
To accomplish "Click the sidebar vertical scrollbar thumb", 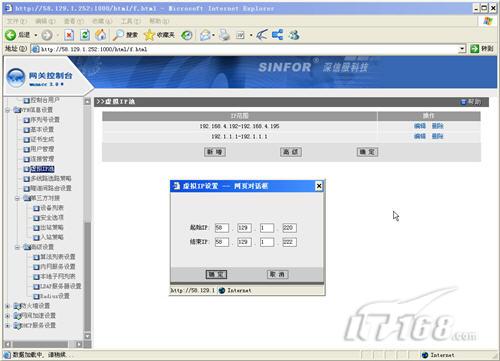I will 87,276.
